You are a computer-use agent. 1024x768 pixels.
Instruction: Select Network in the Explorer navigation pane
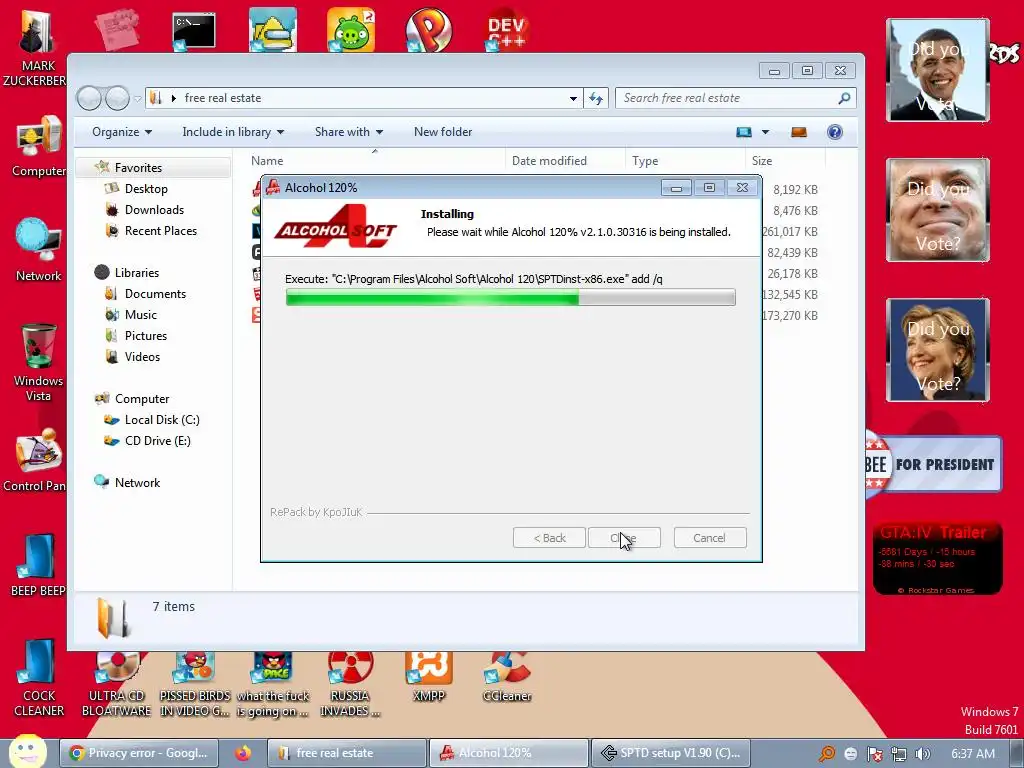(137, 483)
